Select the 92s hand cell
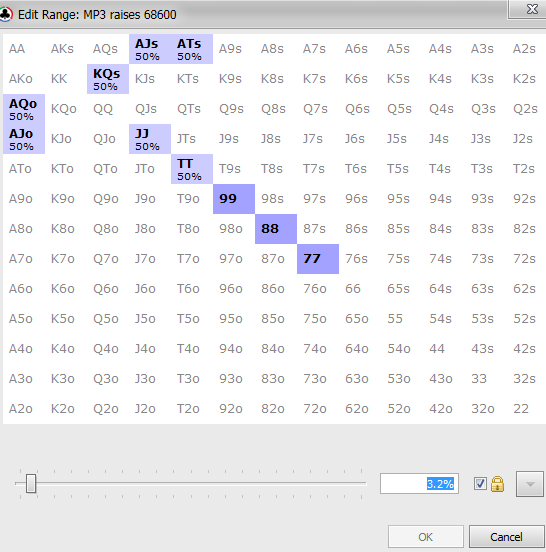546x552 pixels. coord(527,199)
